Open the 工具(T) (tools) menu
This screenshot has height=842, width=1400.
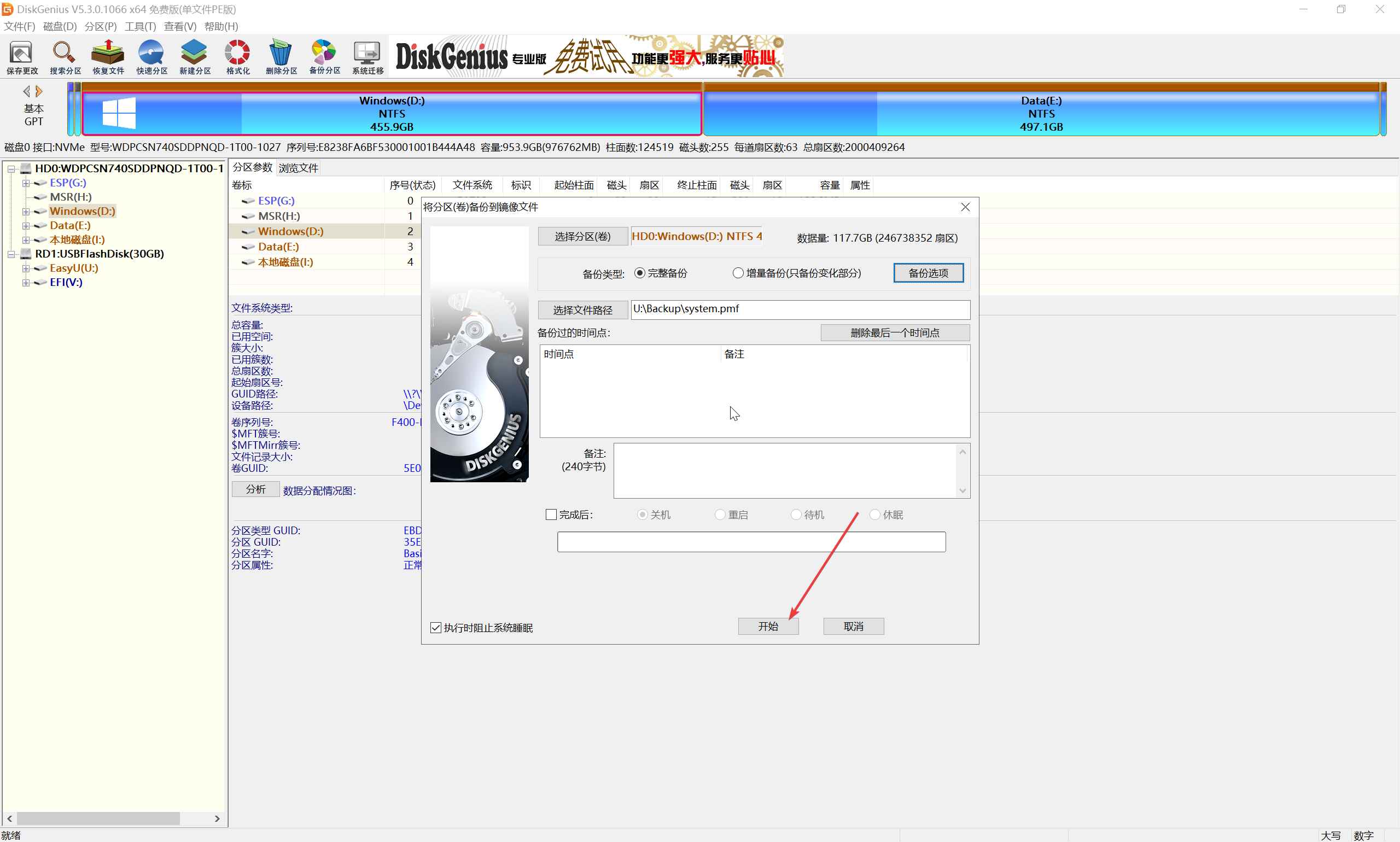(x=140, y=26)
